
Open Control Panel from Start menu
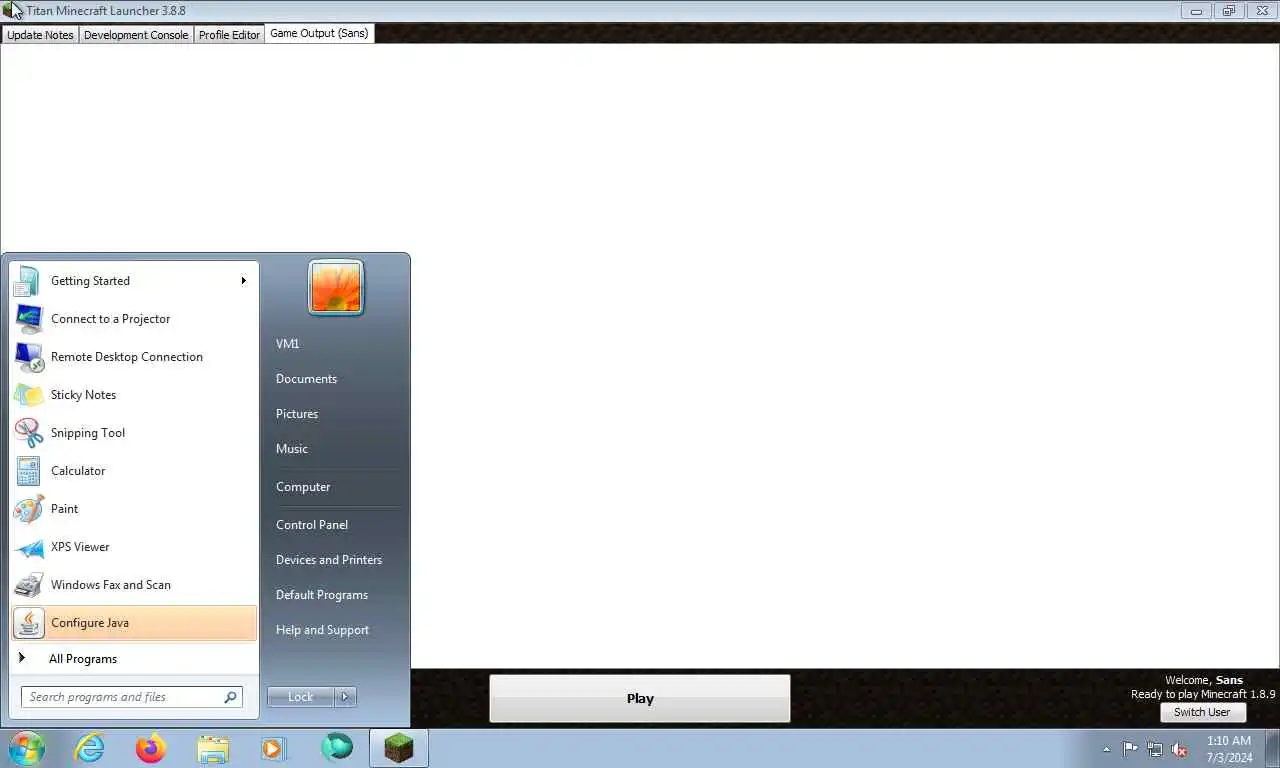312,525
